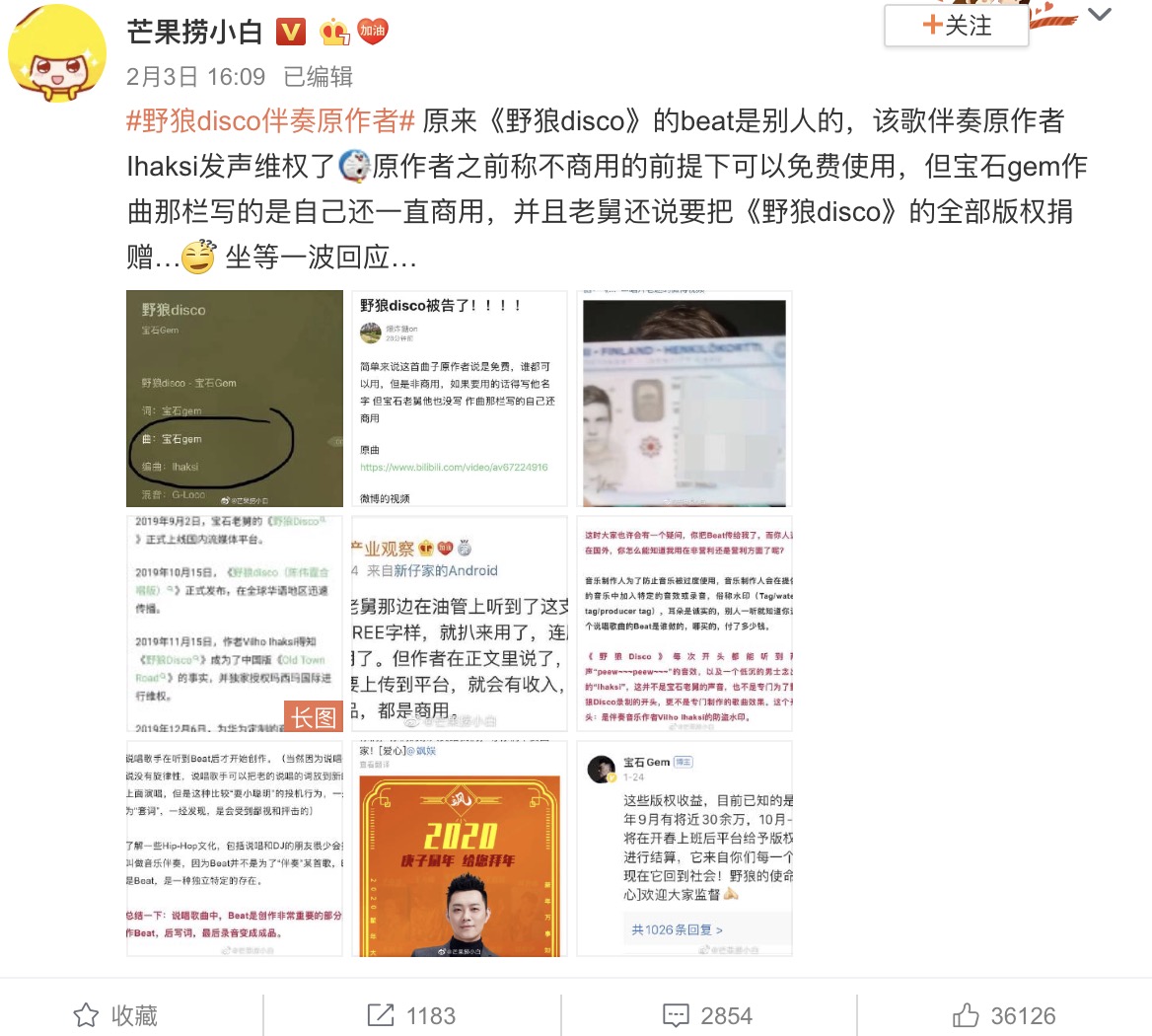Like the post with thumbs-up 36126
1152x1036 pixels.
[x=967, y=1015]
